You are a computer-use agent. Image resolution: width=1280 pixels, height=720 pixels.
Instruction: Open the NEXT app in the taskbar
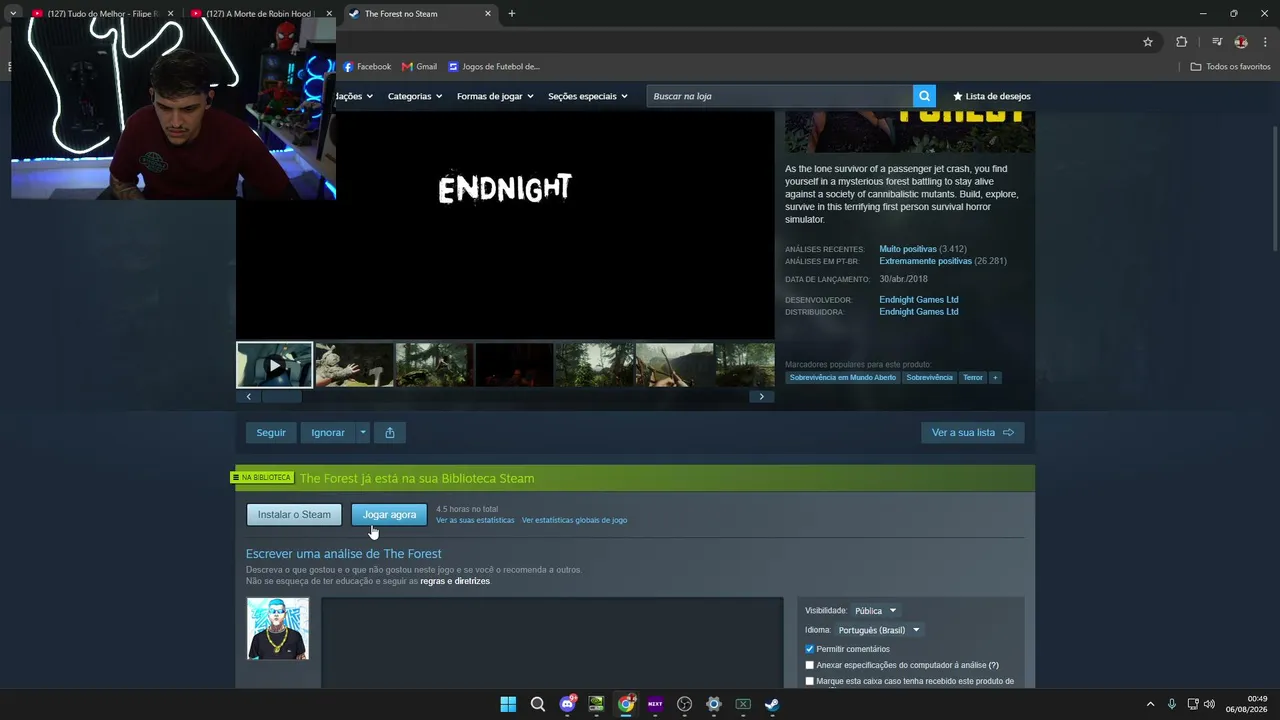655,704
